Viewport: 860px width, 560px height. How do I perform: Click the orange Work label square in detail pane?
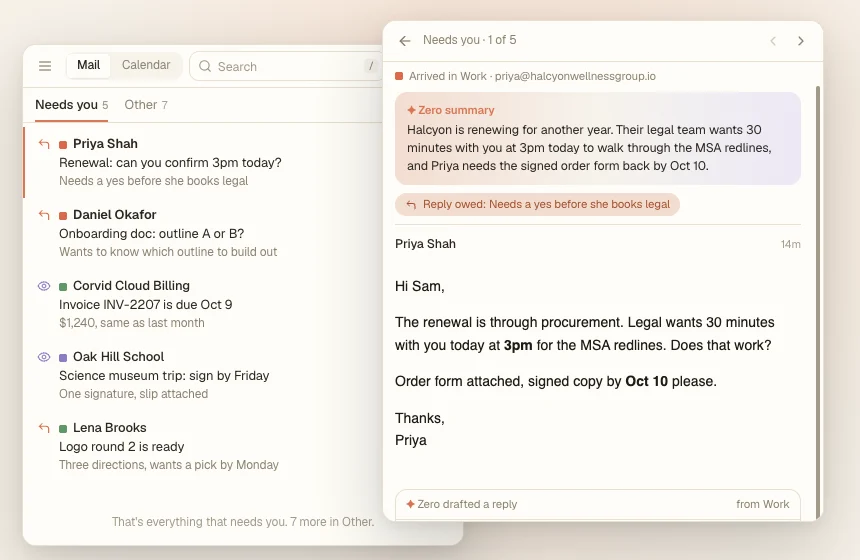(x=399, y=76)
